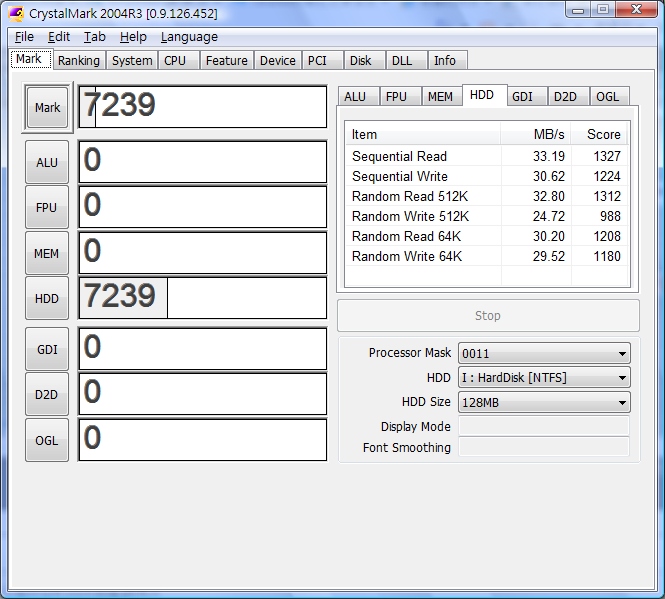
Task: Click the ALU score field
Action: (x=203, y=162)
